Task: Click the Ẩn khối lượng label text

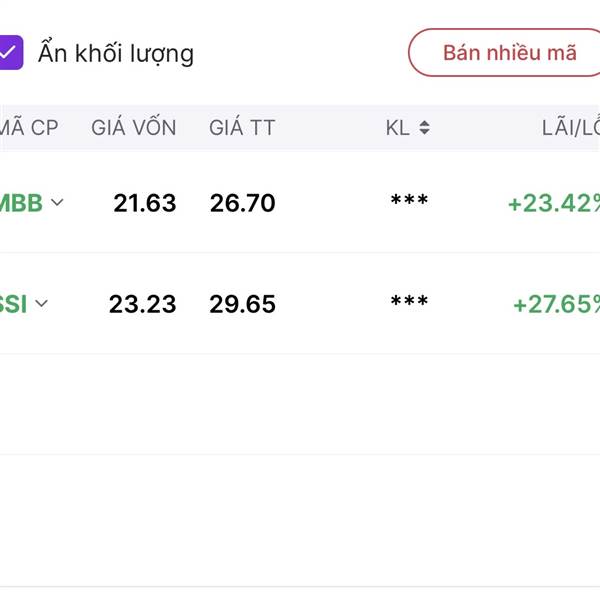Action: (x=116, y=53)
